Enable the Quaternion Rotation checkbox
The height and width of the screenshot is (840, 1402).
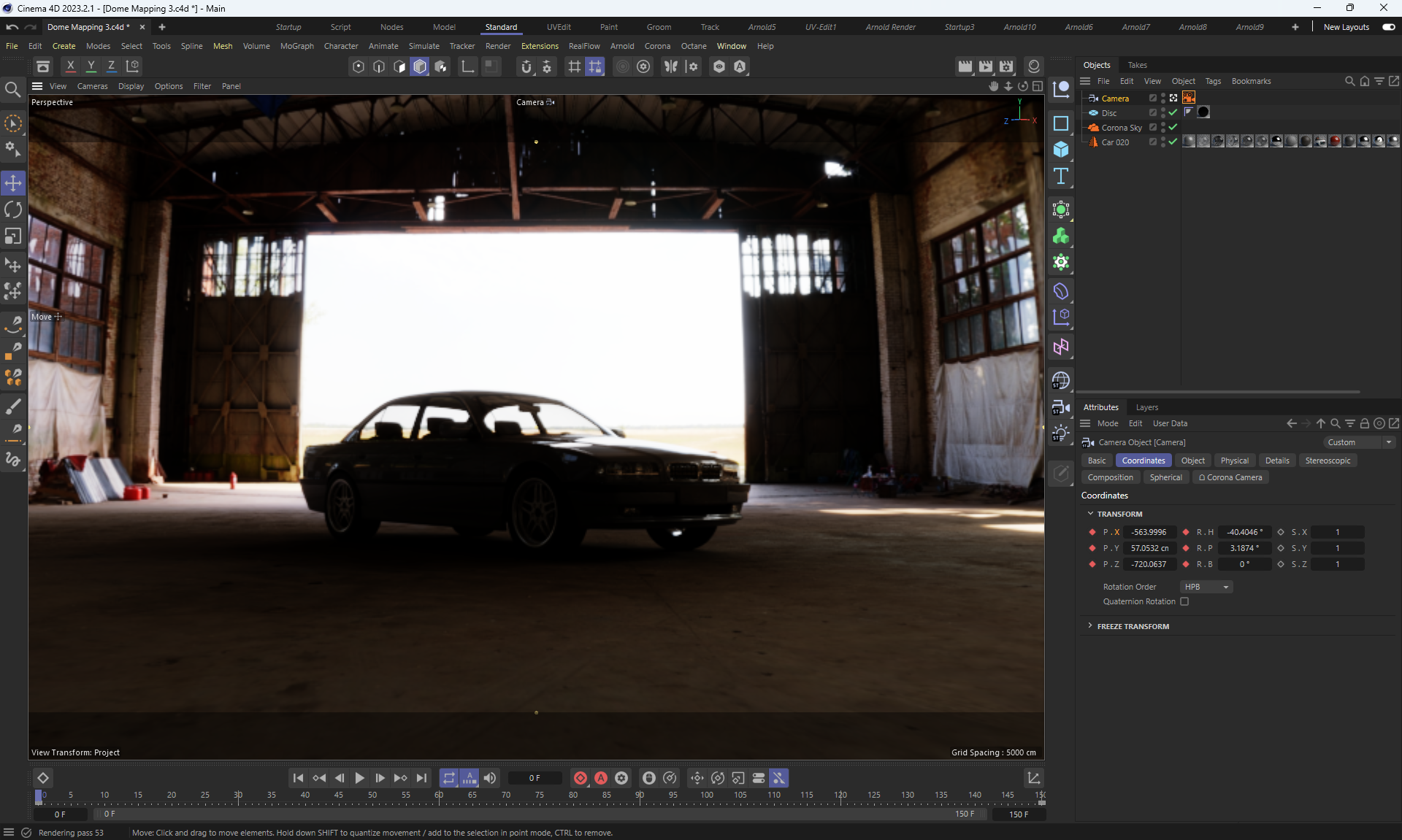[x=1184, y=601]
